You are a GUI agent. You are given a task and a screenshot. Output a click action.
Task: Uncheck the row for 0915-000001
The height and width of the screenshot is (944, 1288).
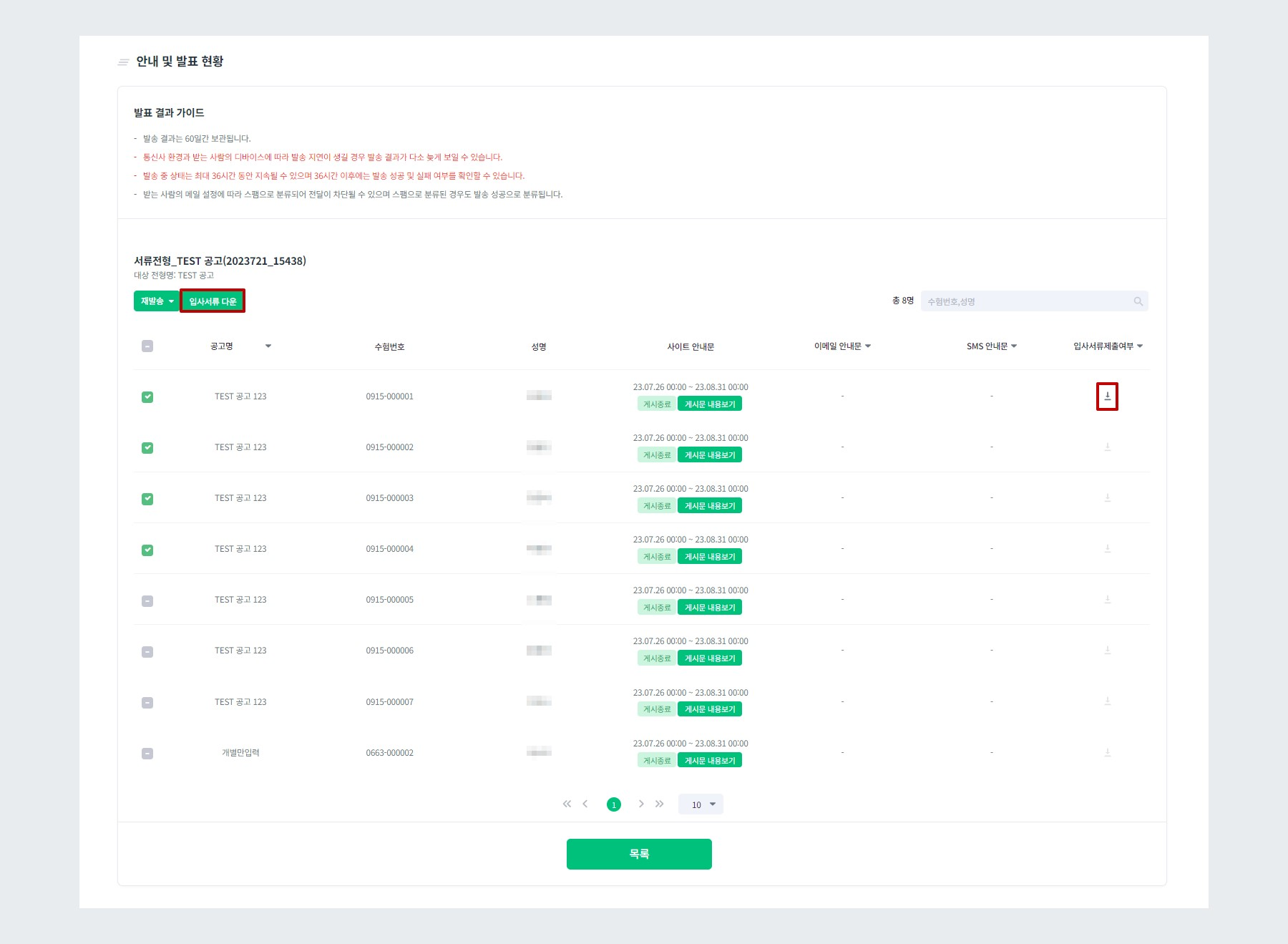pos(147,397)
